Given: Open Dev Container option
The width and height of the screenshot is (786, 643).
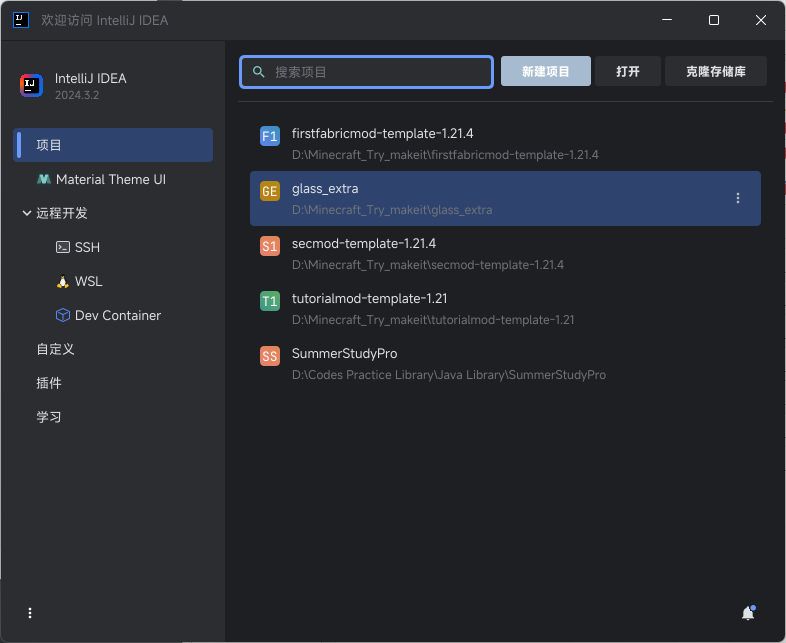Looking at the screenshot, I should tap(117, 315).
